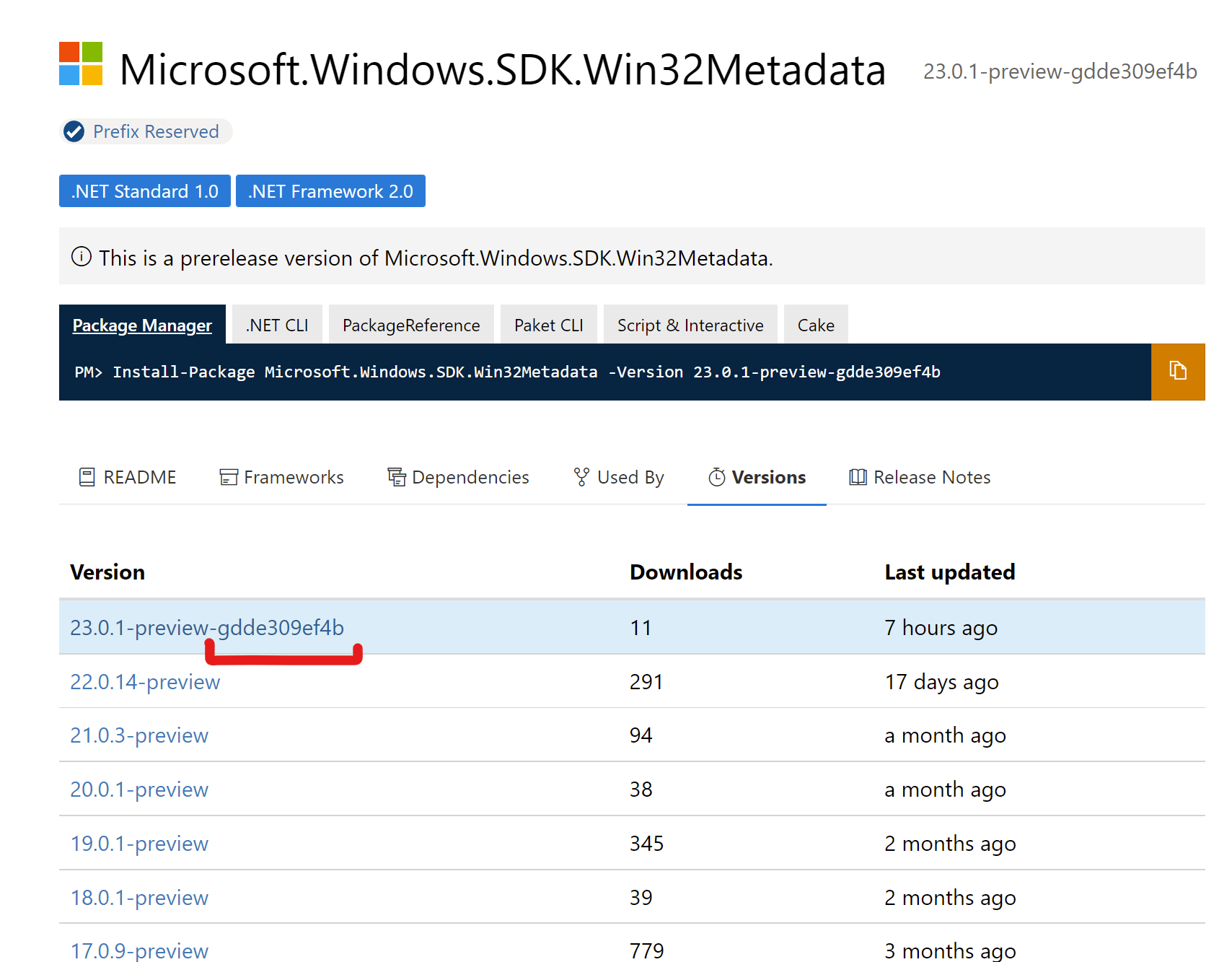Select the Cake install tab
1232x962 pixels.
[815, 324]
